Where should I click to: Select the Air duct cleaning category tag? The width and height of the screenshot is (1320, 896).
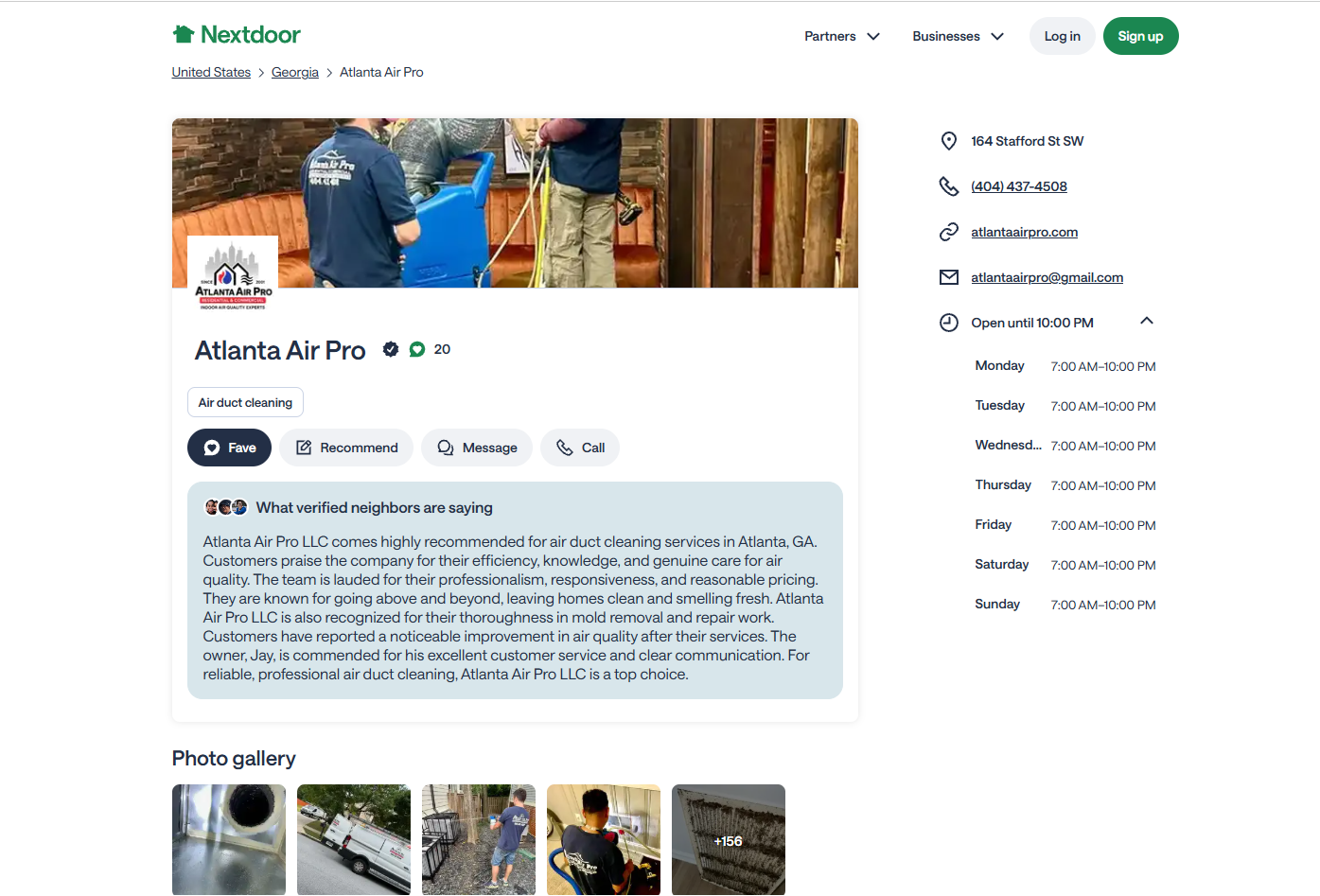click(x=245, y=402)
